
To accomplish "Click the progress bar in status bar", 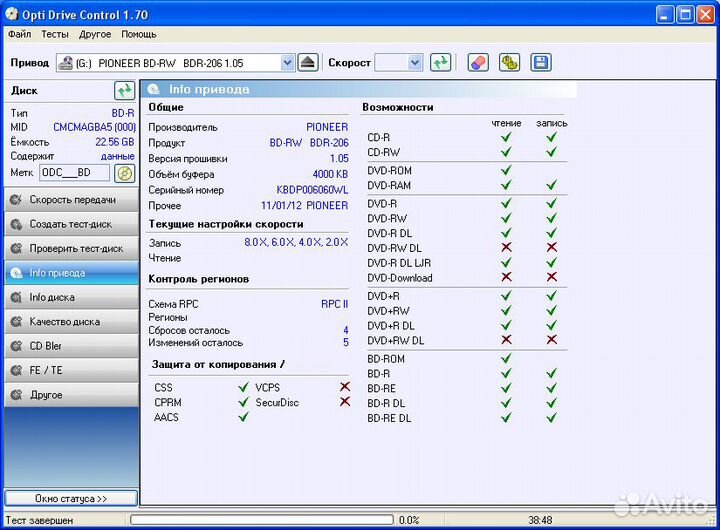I will click(x=260, y=520).
